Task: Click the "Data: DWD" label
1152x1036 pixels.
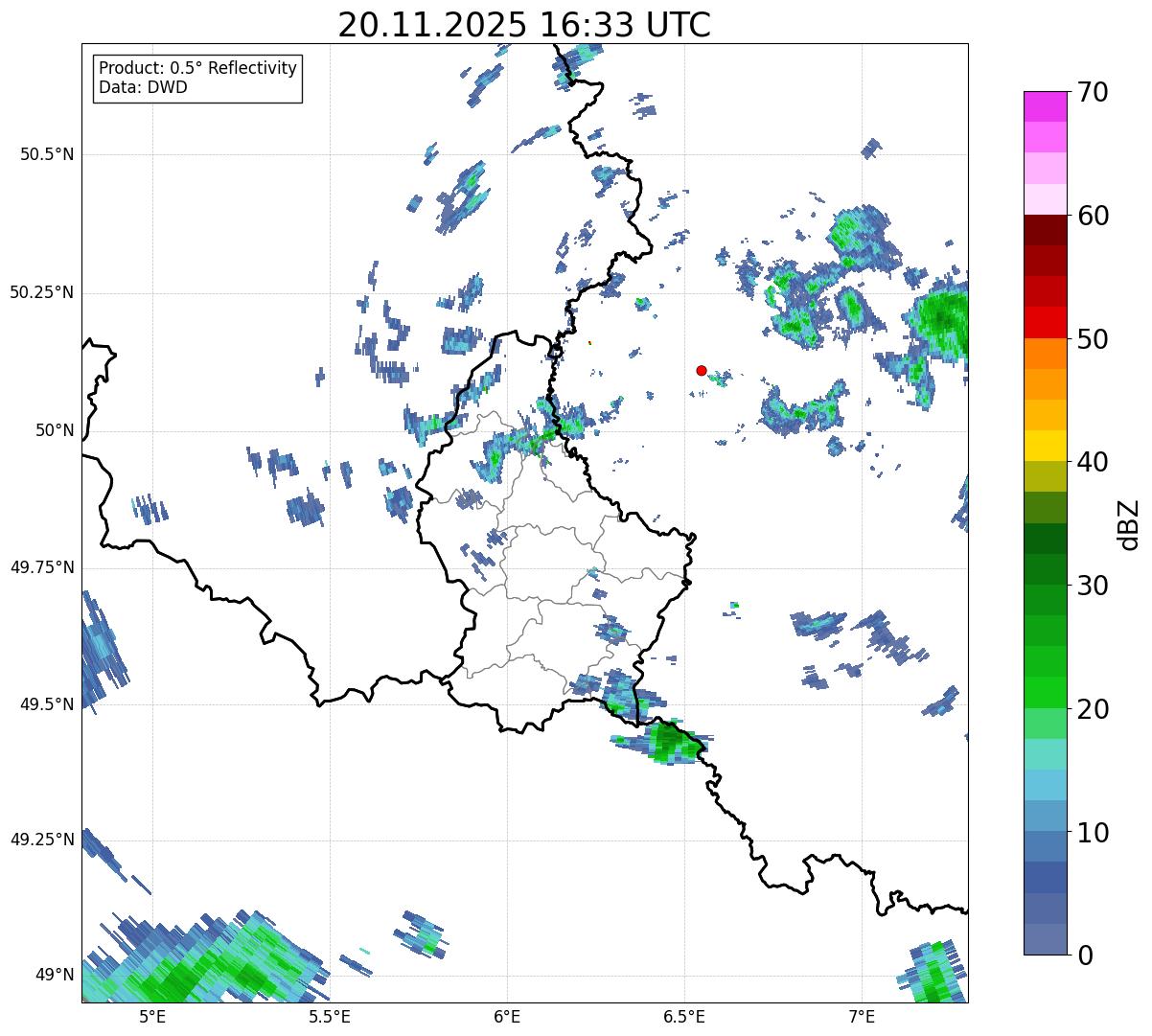Action: click(x=143, y=87)
